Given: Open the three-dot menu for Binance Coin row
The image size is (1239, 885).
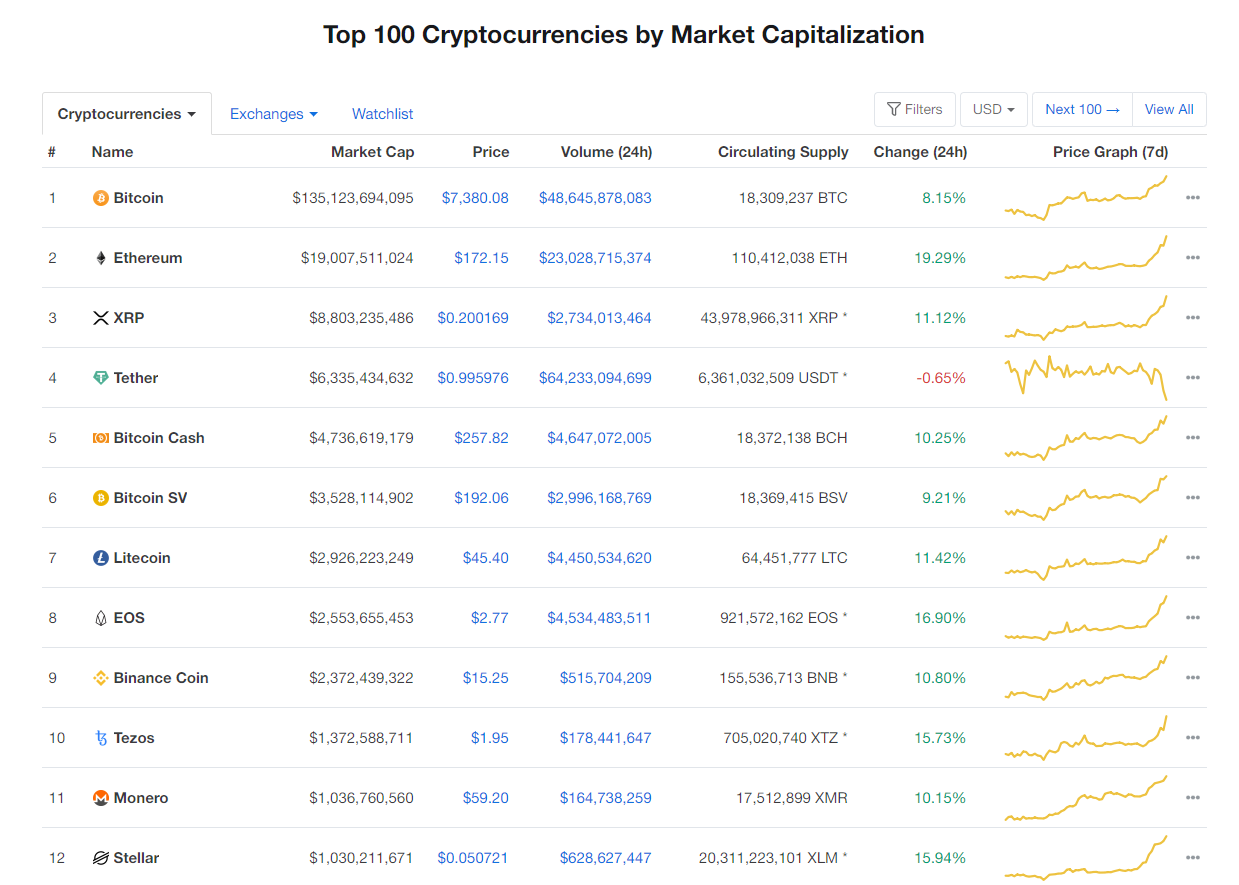Looking at the screenshot, I should click(x=1192, y=678).
